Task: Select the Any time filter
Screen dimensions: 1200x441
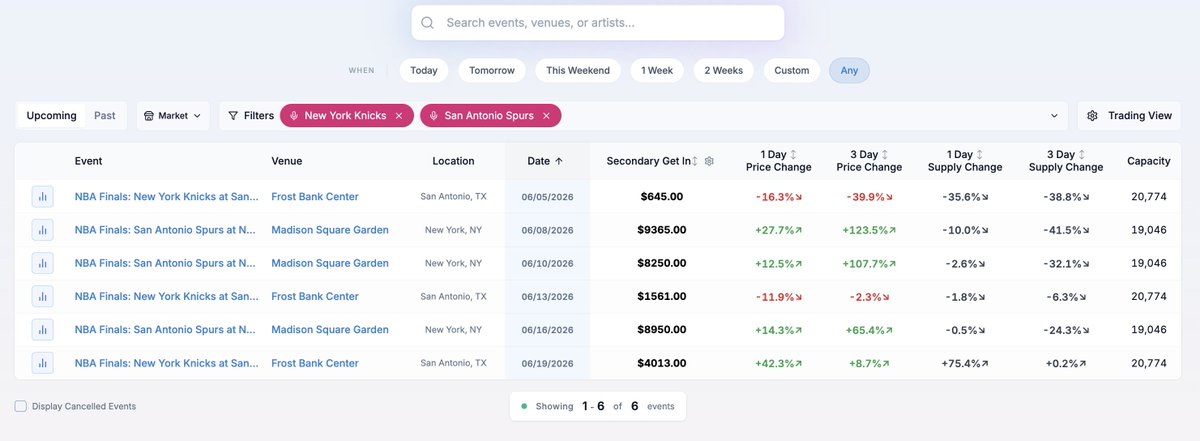Action: 849,70
